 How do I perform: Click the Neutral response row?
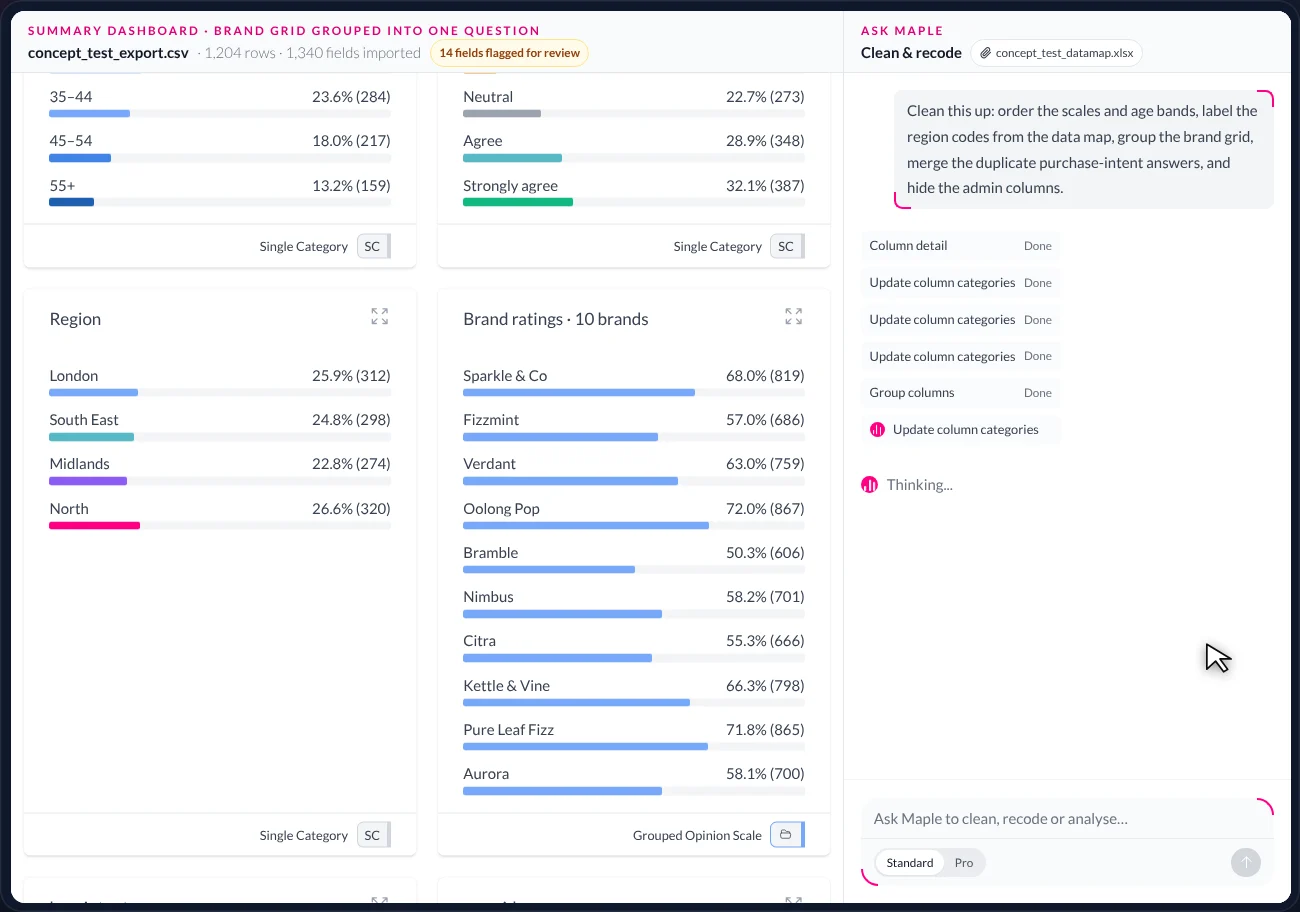[634, 104]
